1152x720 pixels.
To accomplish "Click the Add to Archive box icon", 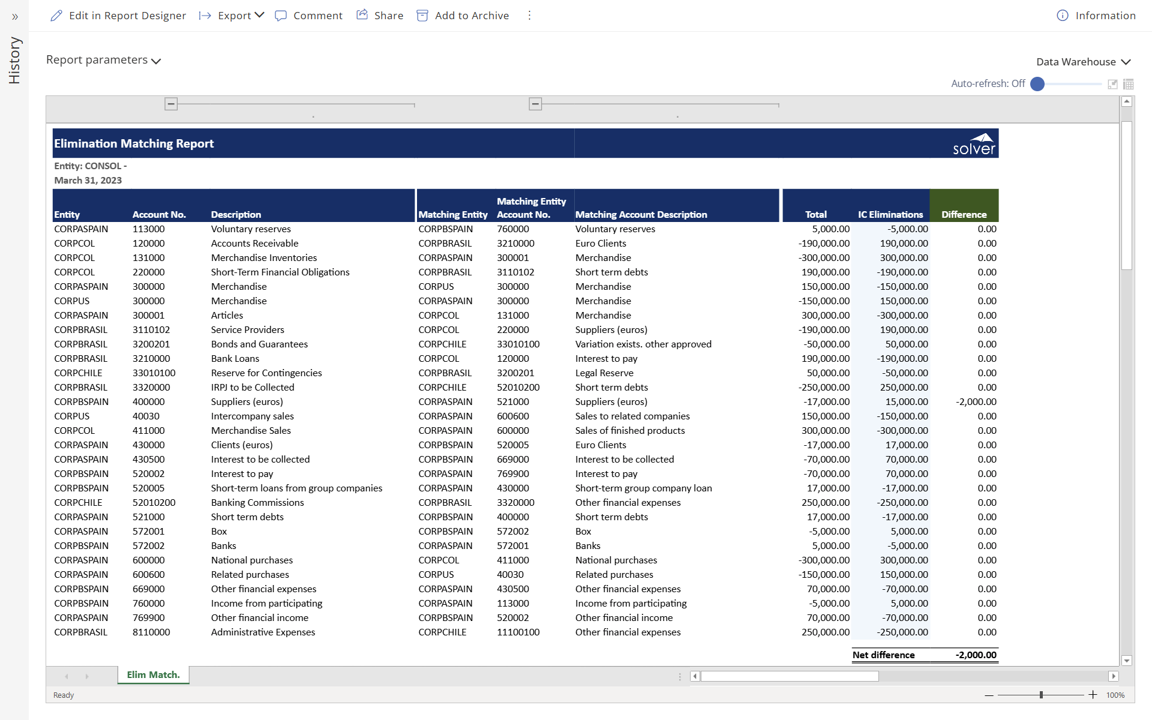I will [x=422, y=16].
